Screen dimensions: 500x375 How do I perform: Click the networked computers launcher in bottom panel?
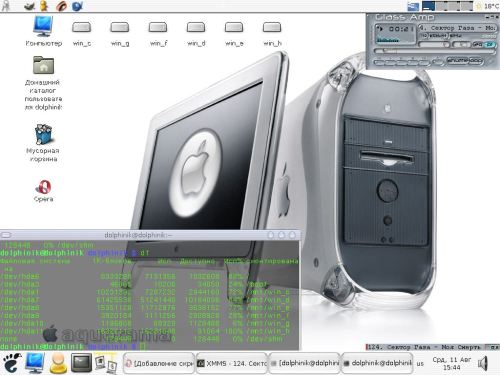(105, 363)
